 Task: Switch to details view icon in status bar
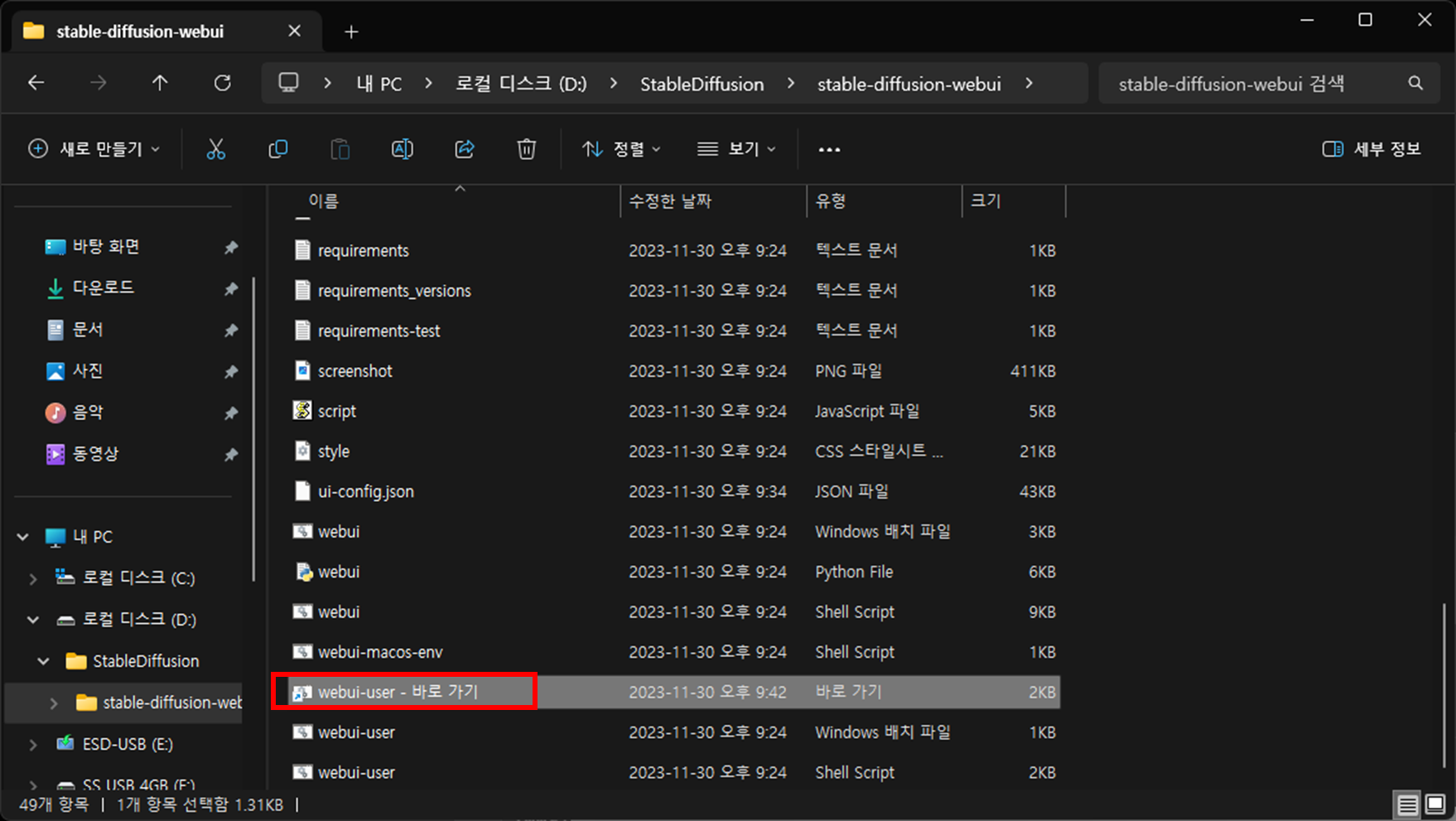pyautogui.click(x=1407, y=804)
